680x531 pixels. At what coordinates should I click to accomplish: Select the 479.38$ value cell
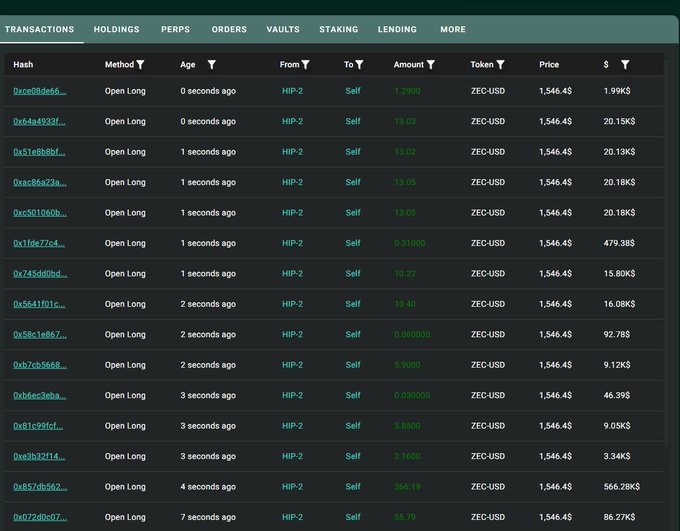619,243
